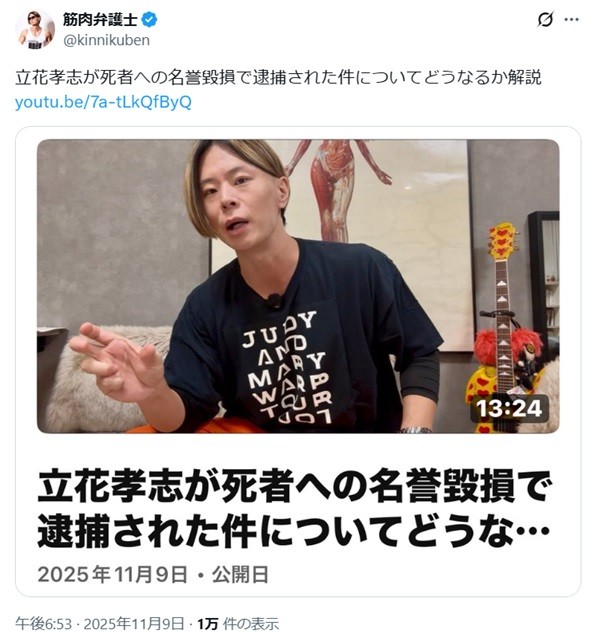Click the 13:24 duration badge
This screenshot has width=596, height=637.
pos(509,408)
